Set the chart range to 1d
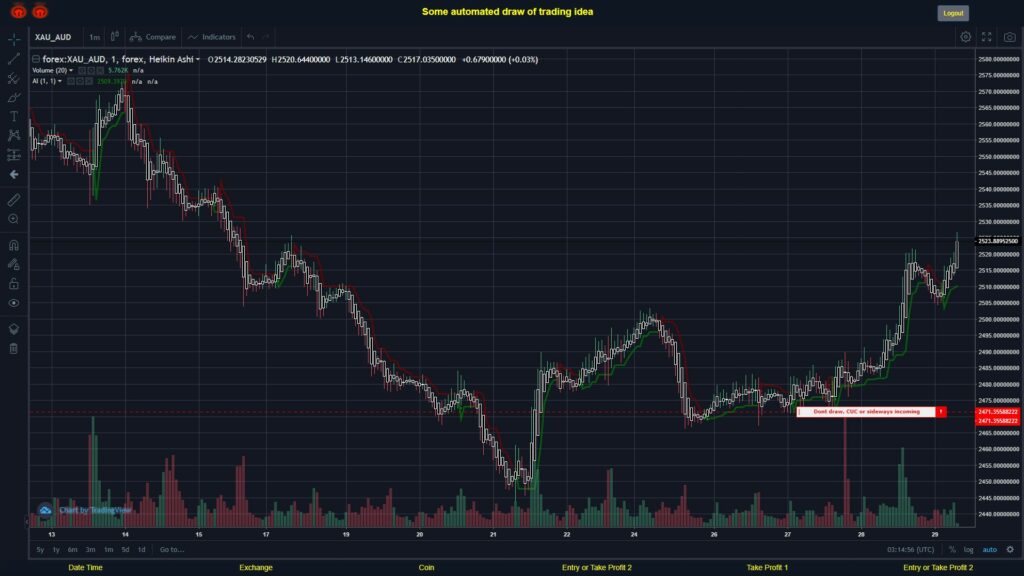This screenshot has width=1024, height=576. point(142,550)
